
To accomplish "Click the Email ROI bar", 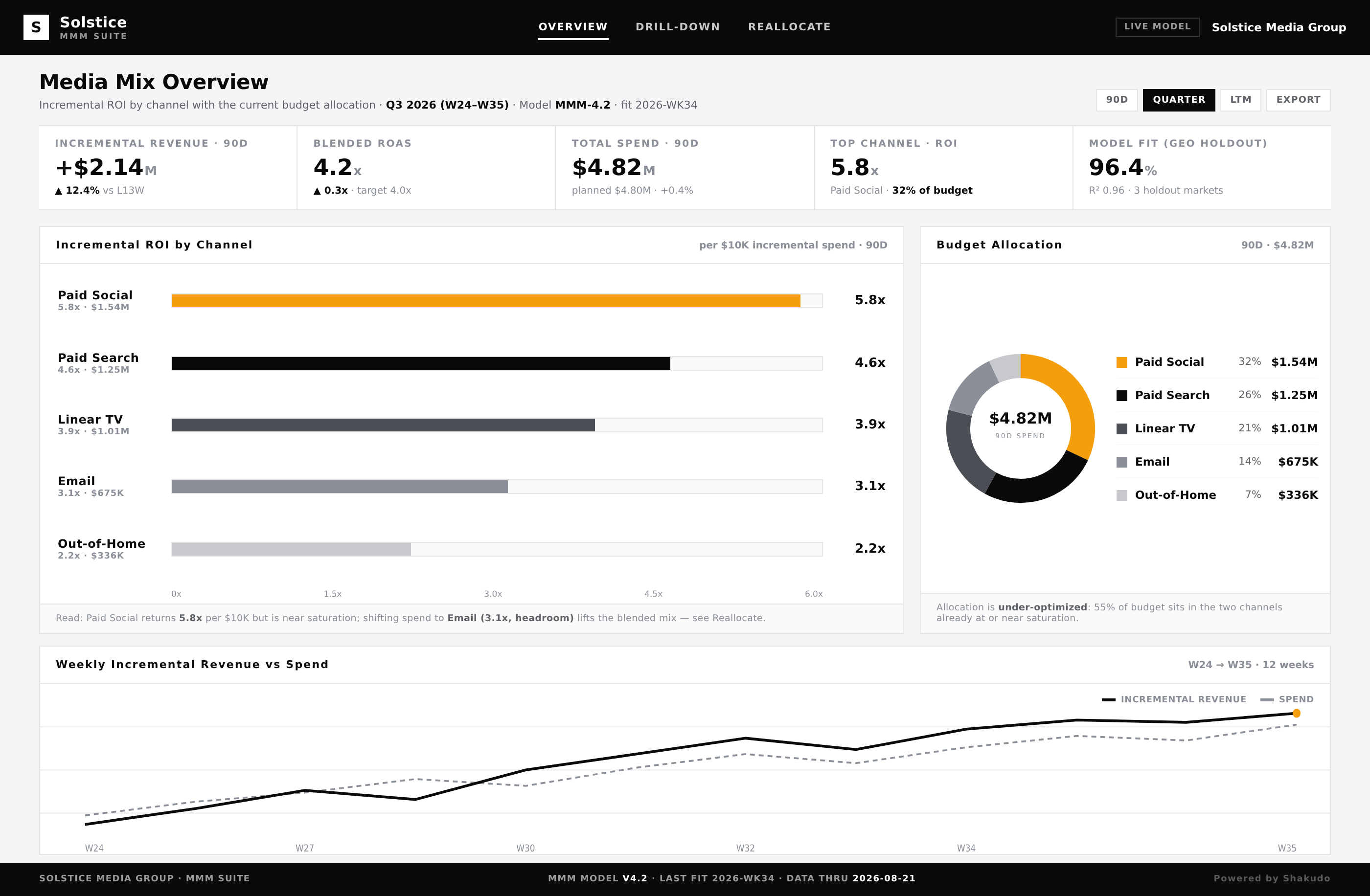I will (x=340, y=486).
